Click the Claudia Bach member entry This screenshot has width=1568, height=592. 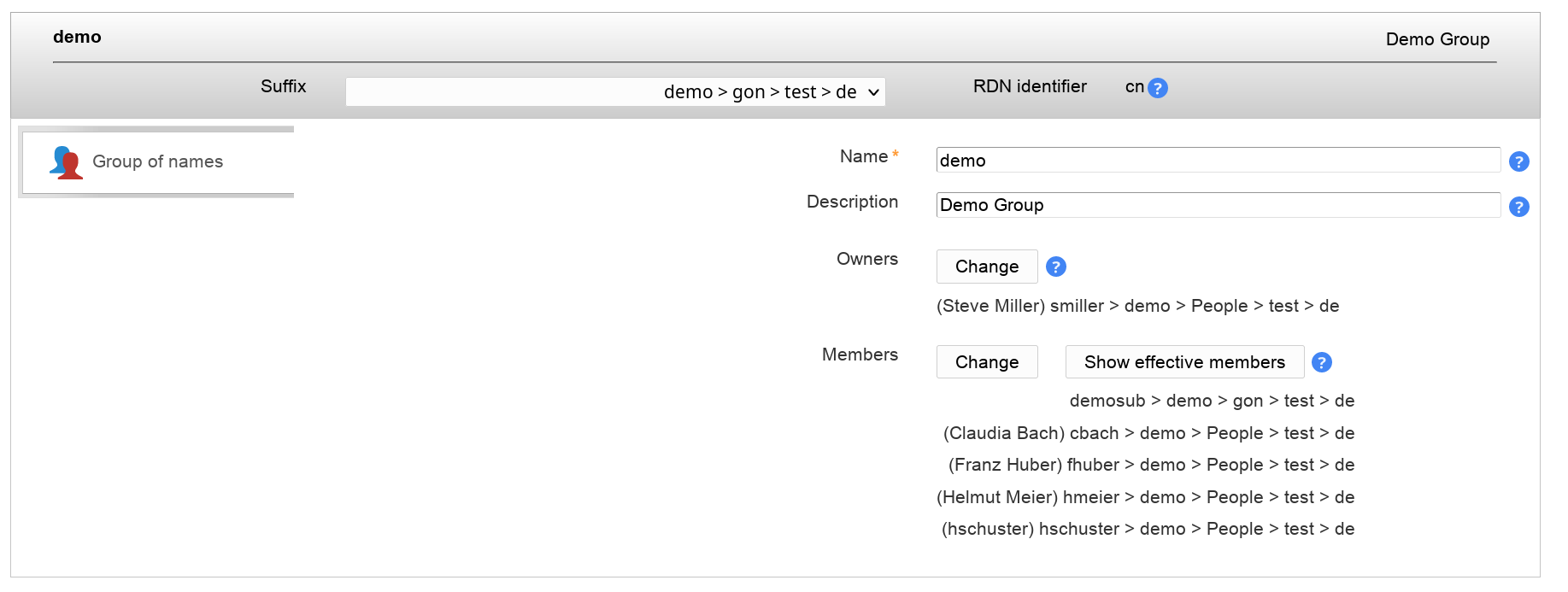(x=1148, y=433)
